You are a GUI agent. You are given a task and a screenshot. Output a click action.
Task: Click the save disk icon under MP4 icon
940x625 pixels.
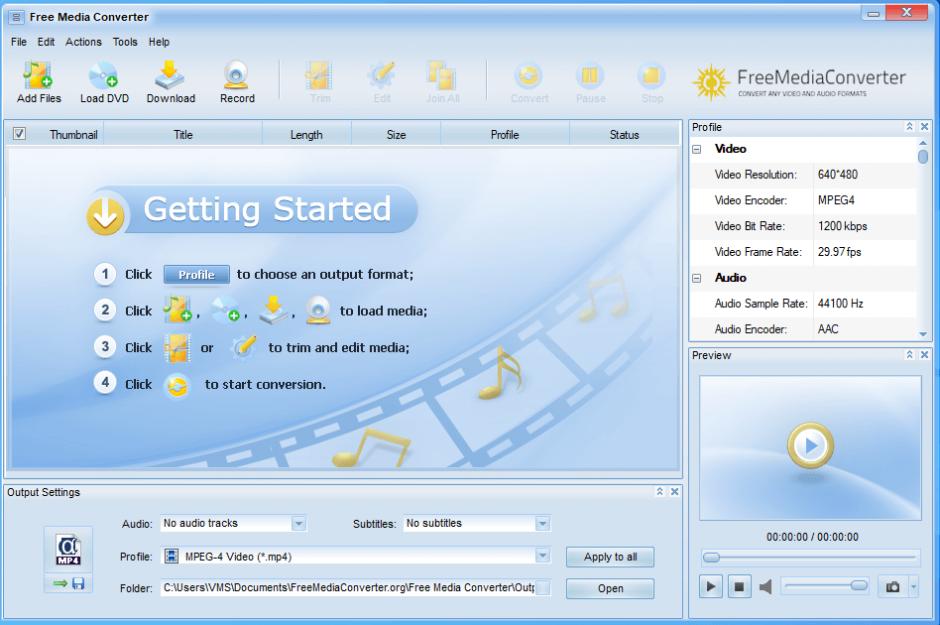(x=79, y=583)
